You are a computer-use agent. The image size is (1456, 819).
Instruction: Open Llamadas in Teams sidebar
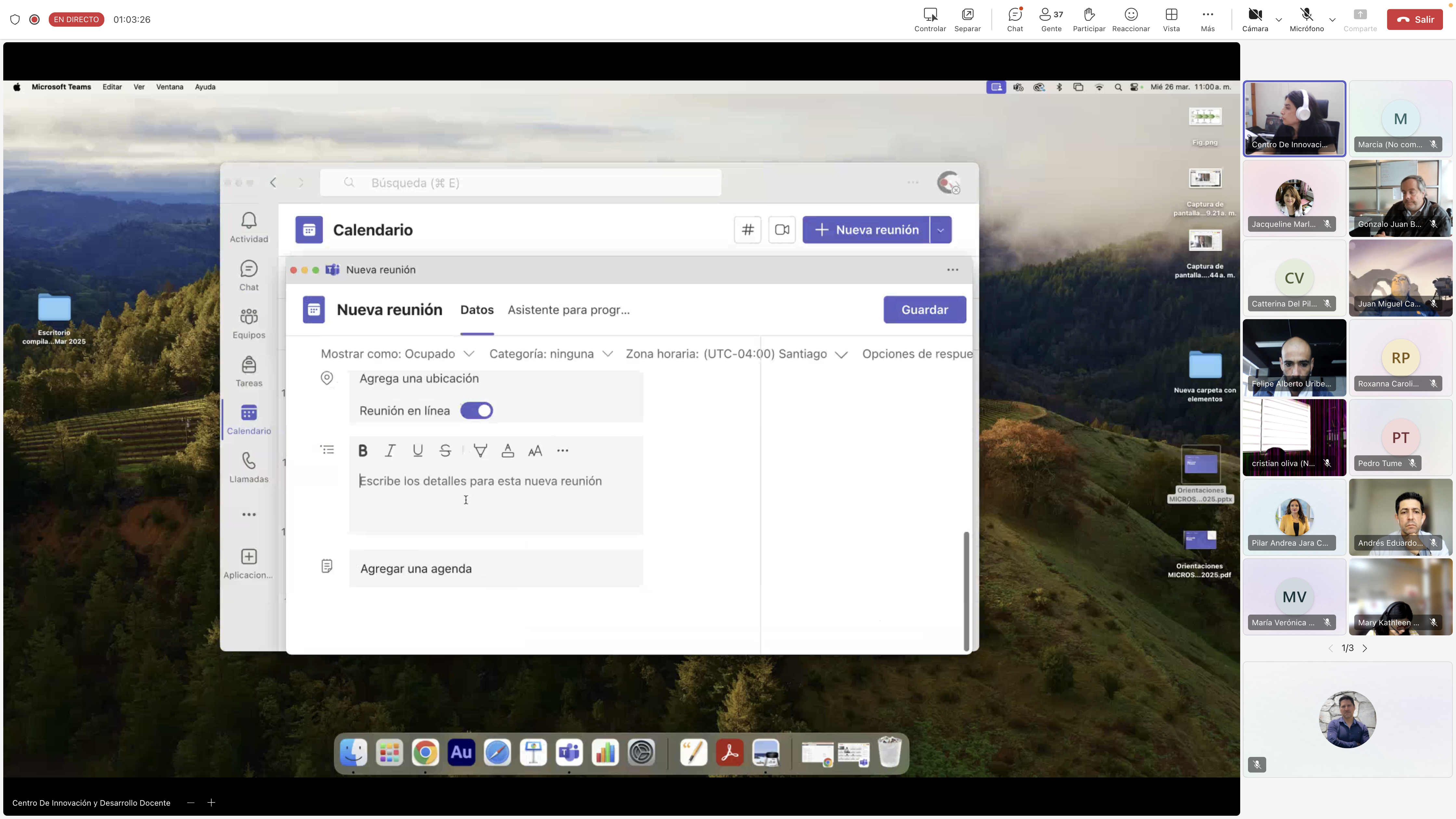click(249, 467)
